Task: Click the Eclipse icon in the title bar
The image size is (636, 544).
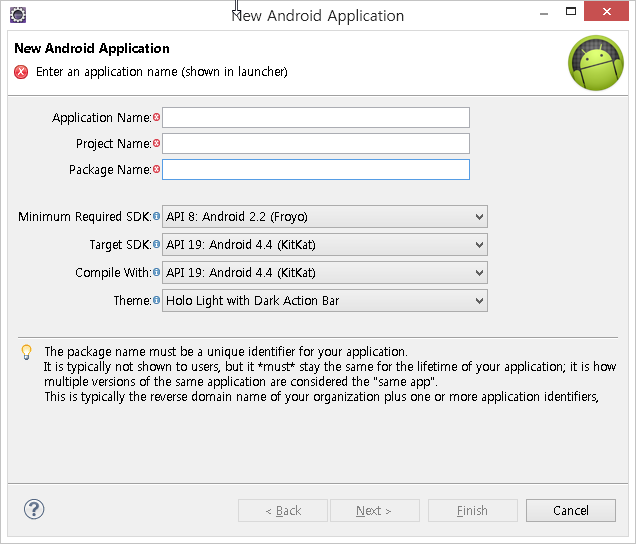Action: pos(18,15)
